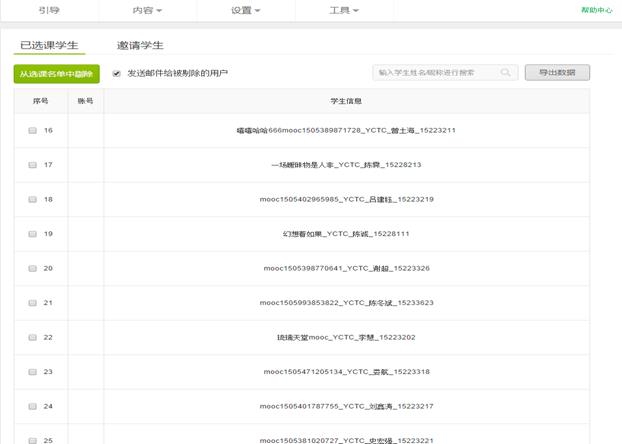Click the 学生信息 column header
Image resolution: width=622 pixels, height=444 pixels.
point(346,101)
